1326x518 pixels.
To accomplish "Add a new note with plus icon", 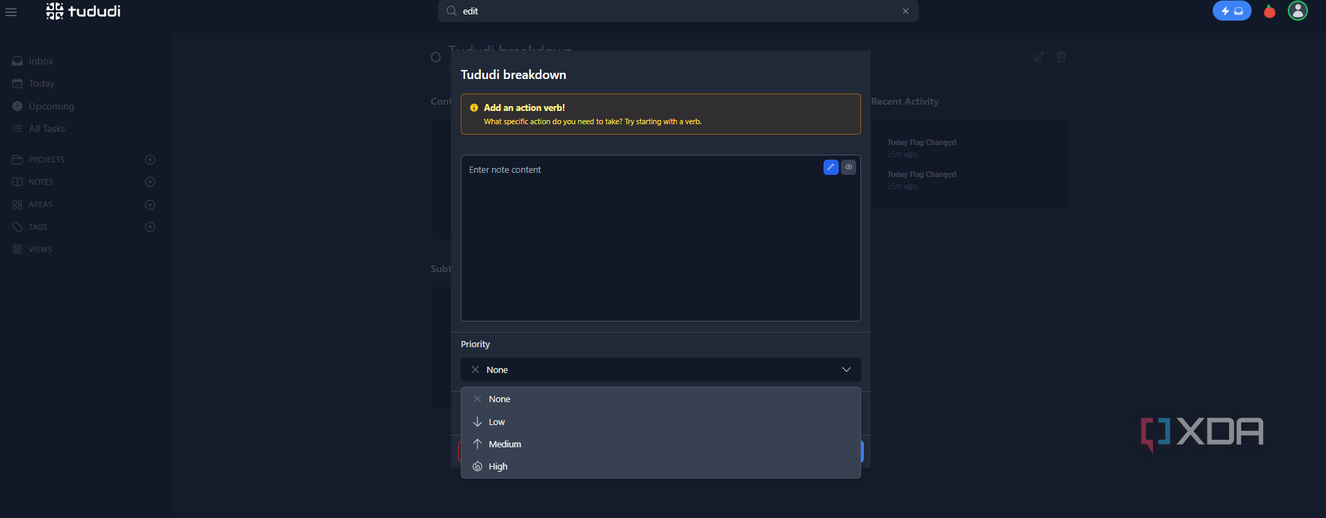I will 150,182.
